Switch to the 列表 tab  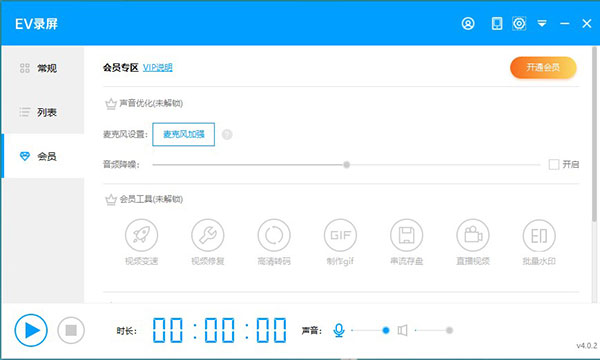click(42, 112)
